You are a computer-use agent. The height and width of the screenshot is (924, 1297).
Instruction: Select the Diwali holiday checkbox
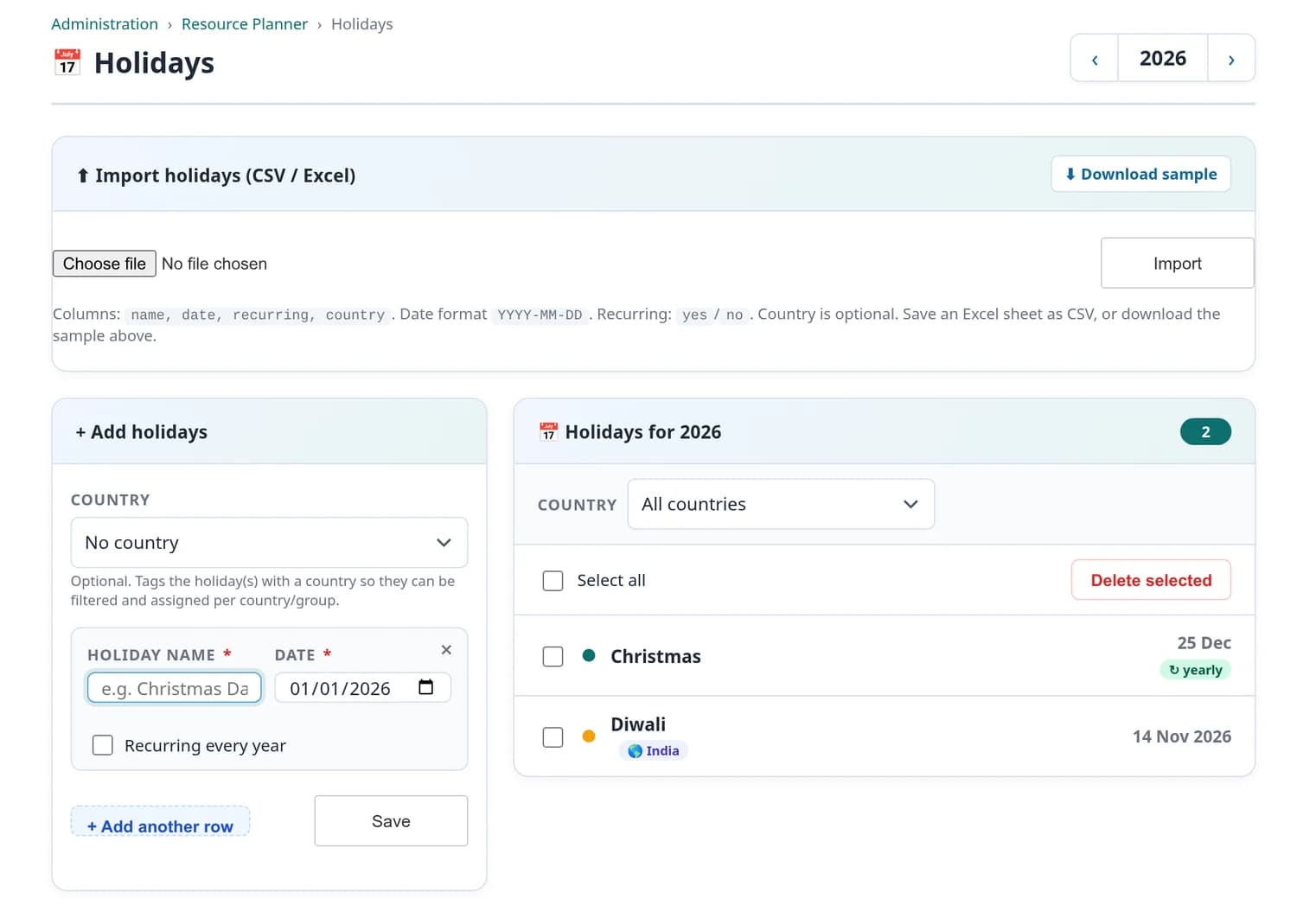click(x=553, y=736)
